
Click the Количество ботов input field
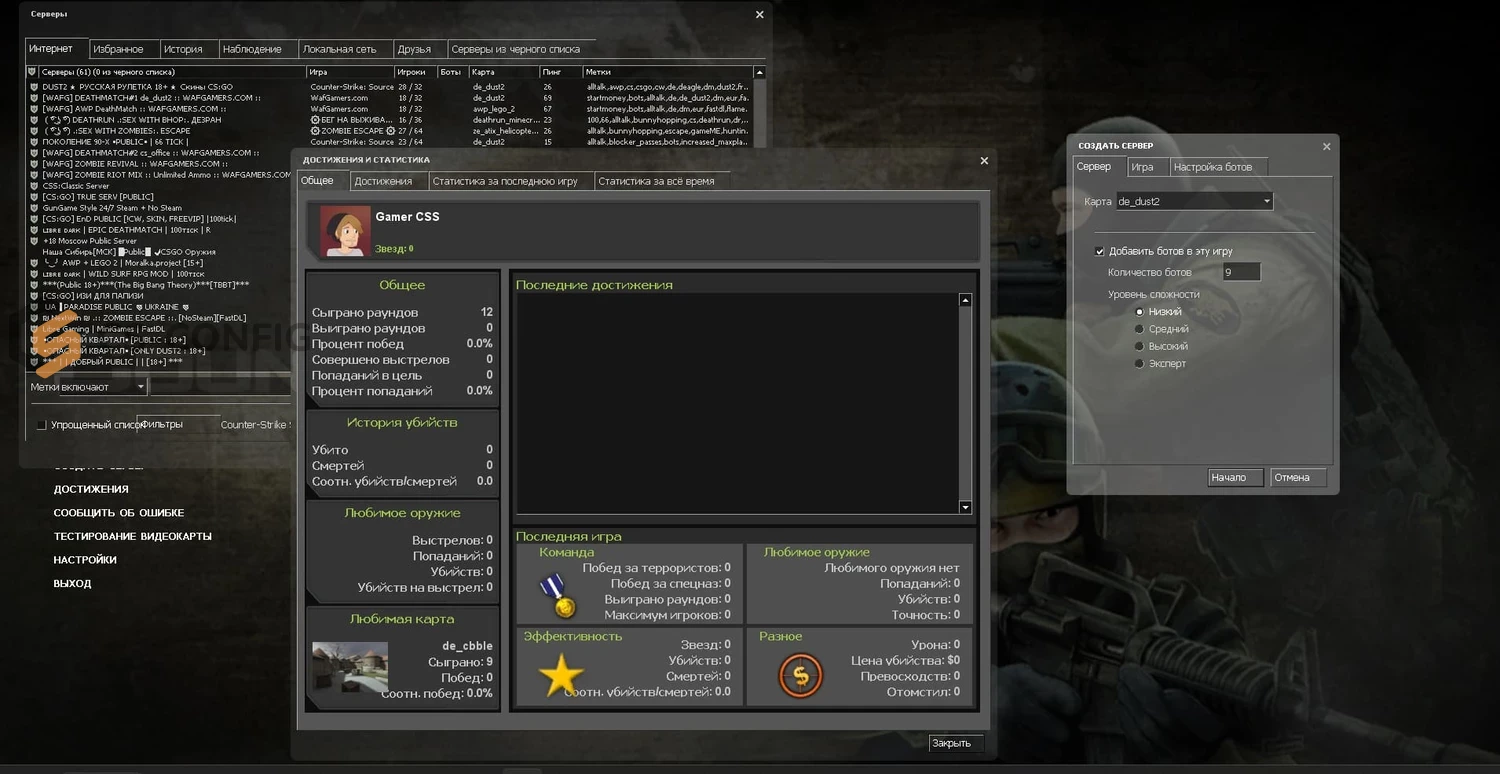point(1240,271)
